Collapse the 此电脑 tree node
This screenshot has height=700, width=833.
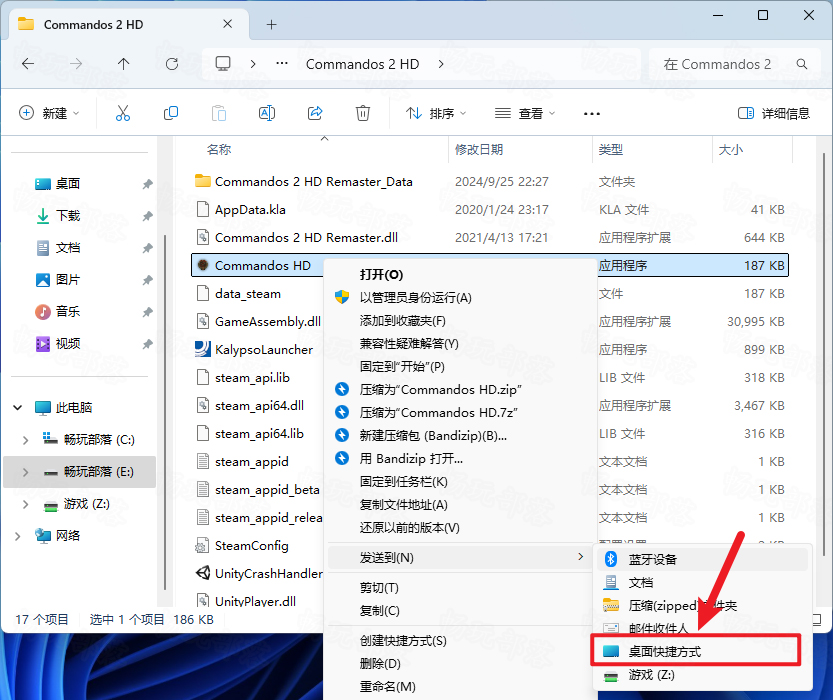tap(18, 407)
